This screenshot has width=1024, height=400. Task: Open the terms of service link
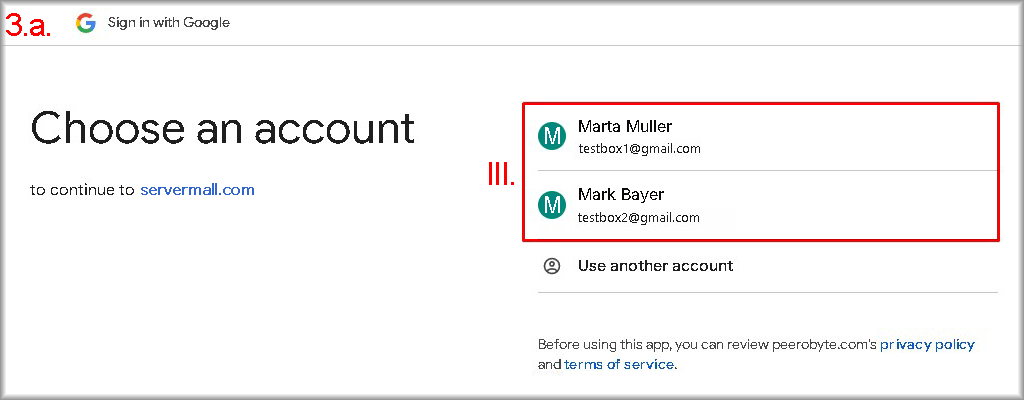[x=619, y=365]
